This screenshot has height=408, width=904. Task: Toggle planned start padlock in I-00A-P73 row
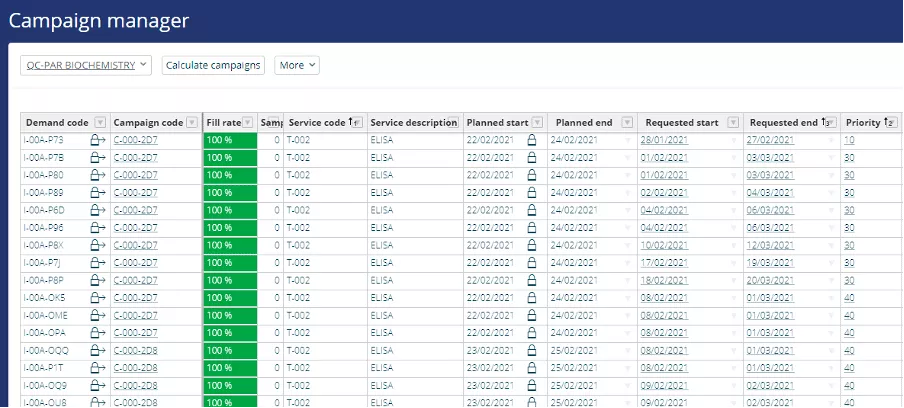coord(532,140)
